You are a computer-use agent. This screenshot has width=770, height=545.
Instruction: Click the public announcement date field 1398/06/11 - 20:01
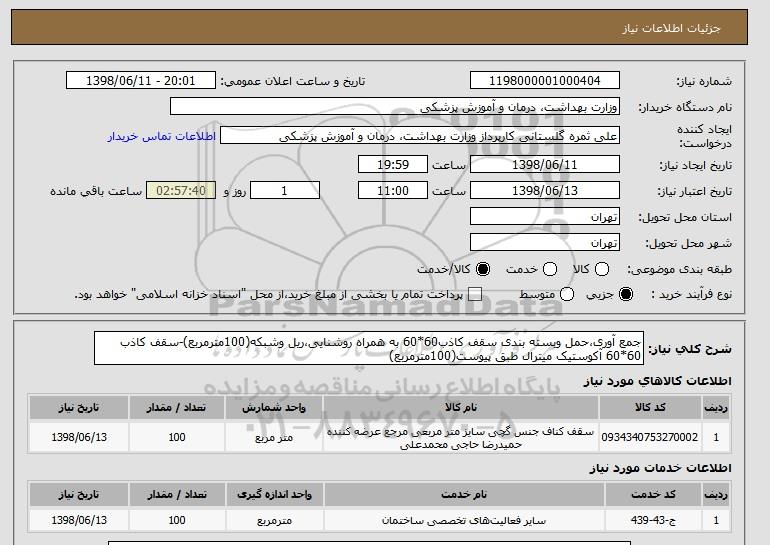141,81
